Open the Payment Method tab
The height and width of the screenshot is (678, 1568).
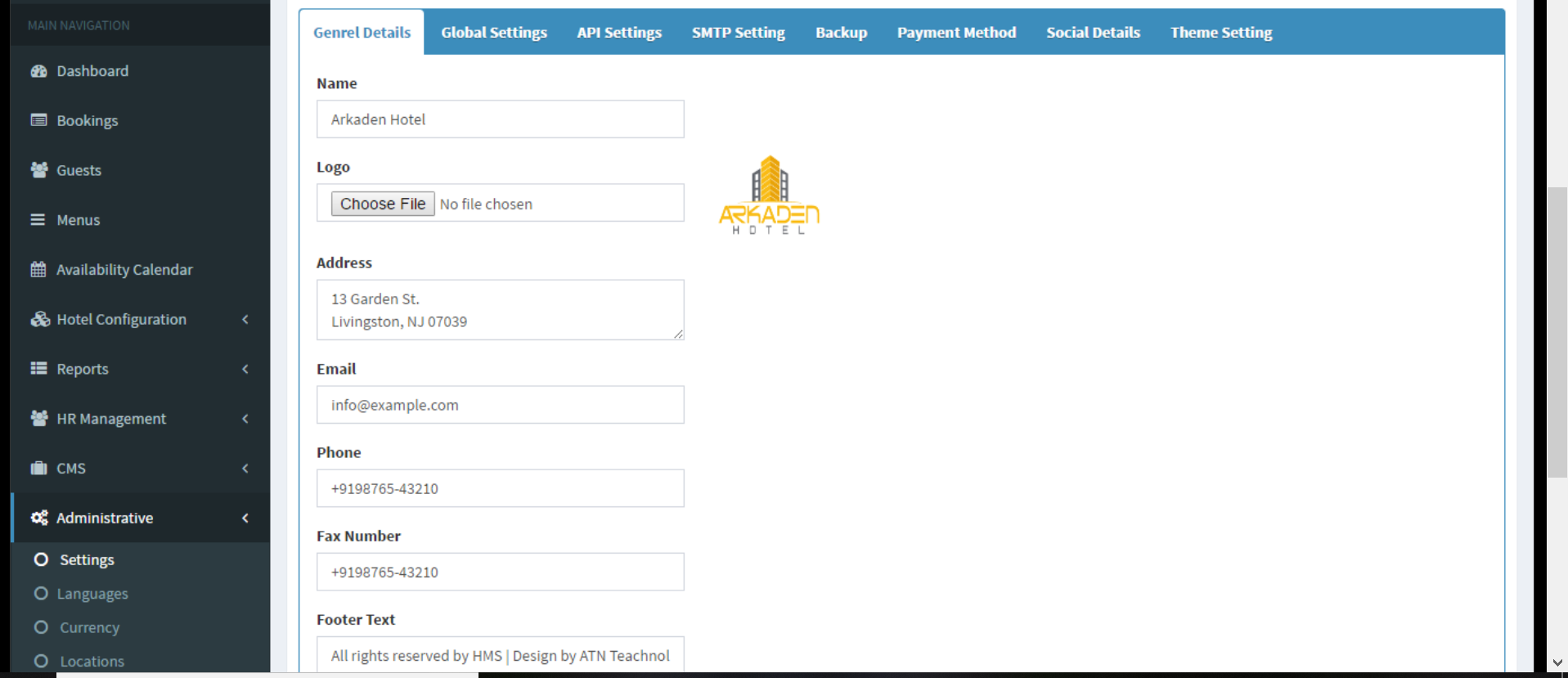(x=956, y=33)
